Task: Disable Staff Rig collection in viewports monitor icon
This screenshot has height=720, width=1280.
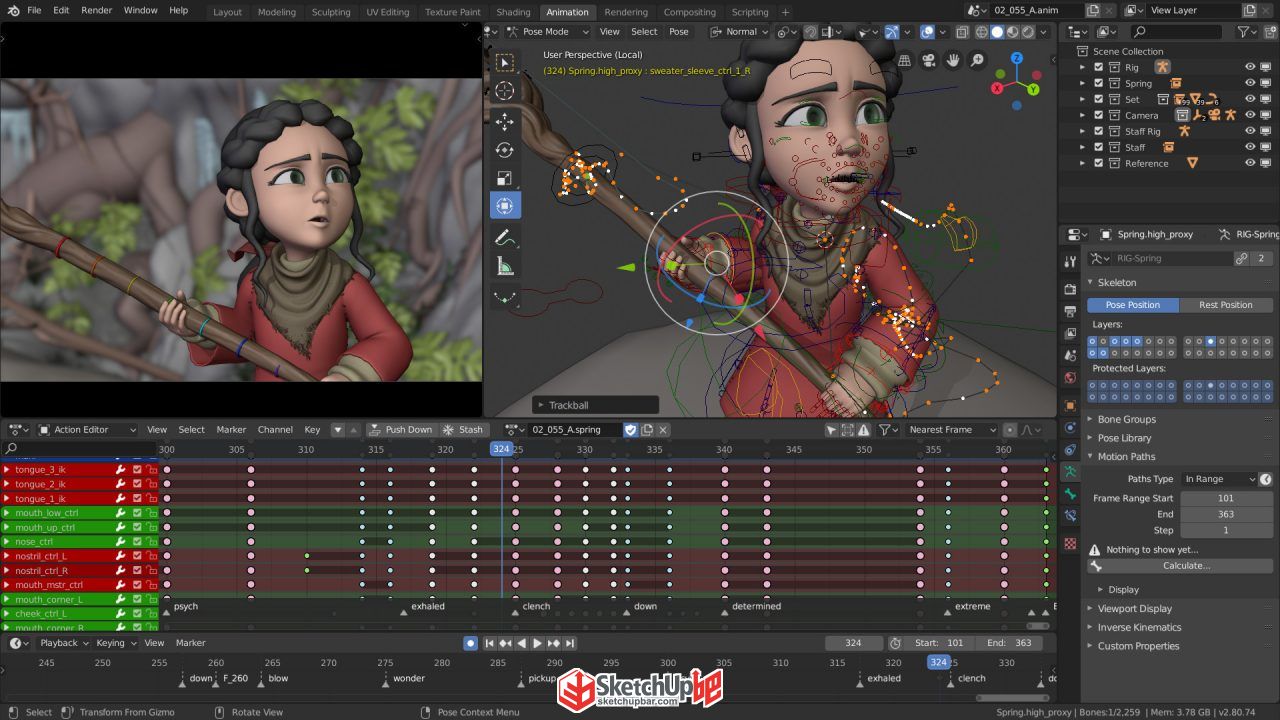Action: click(x=1267, y=131)
